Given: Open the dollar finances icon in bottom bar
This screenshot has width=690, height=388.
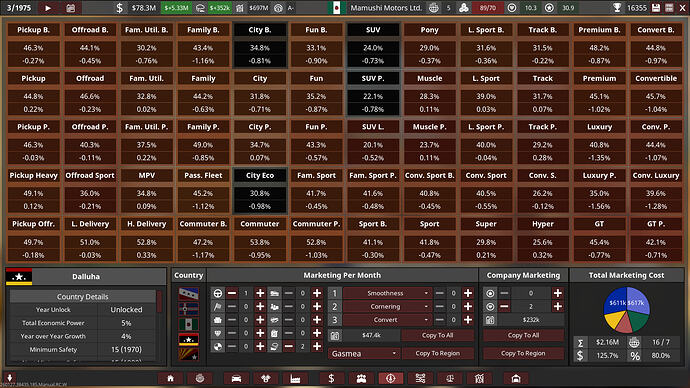Looking at the screenshot, I should point(331,378).
